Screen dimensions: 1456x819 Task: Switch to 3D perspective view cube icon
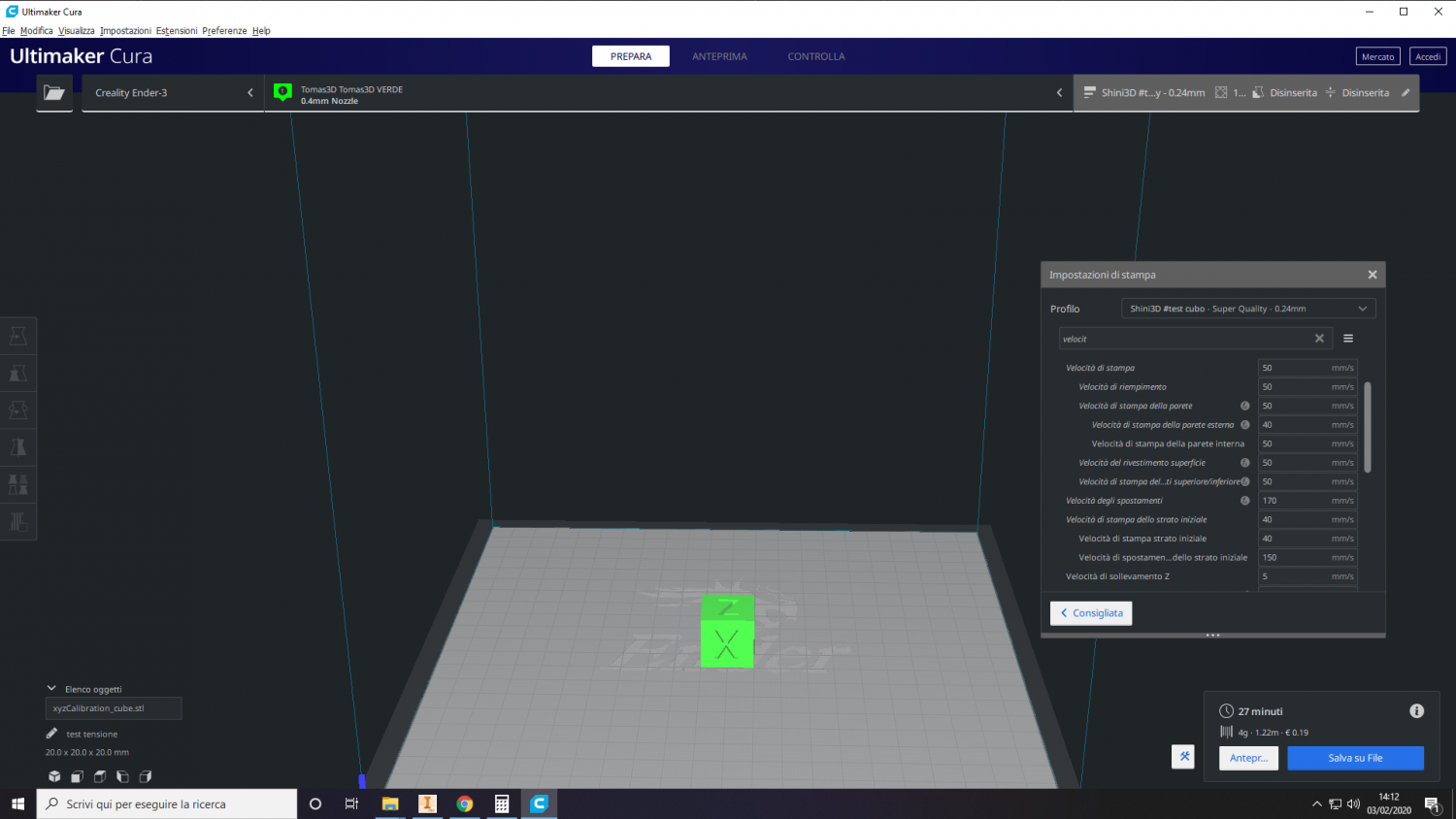pos(54,776)
